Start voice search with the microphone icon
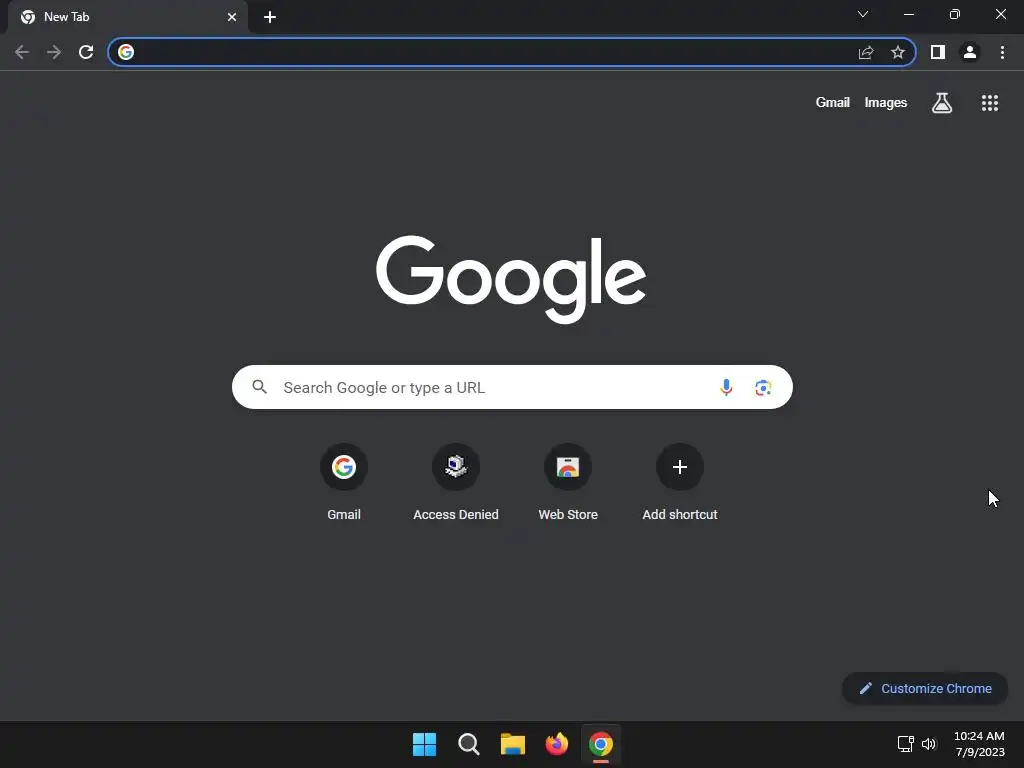1024x768 pixels. pos(726,387)
